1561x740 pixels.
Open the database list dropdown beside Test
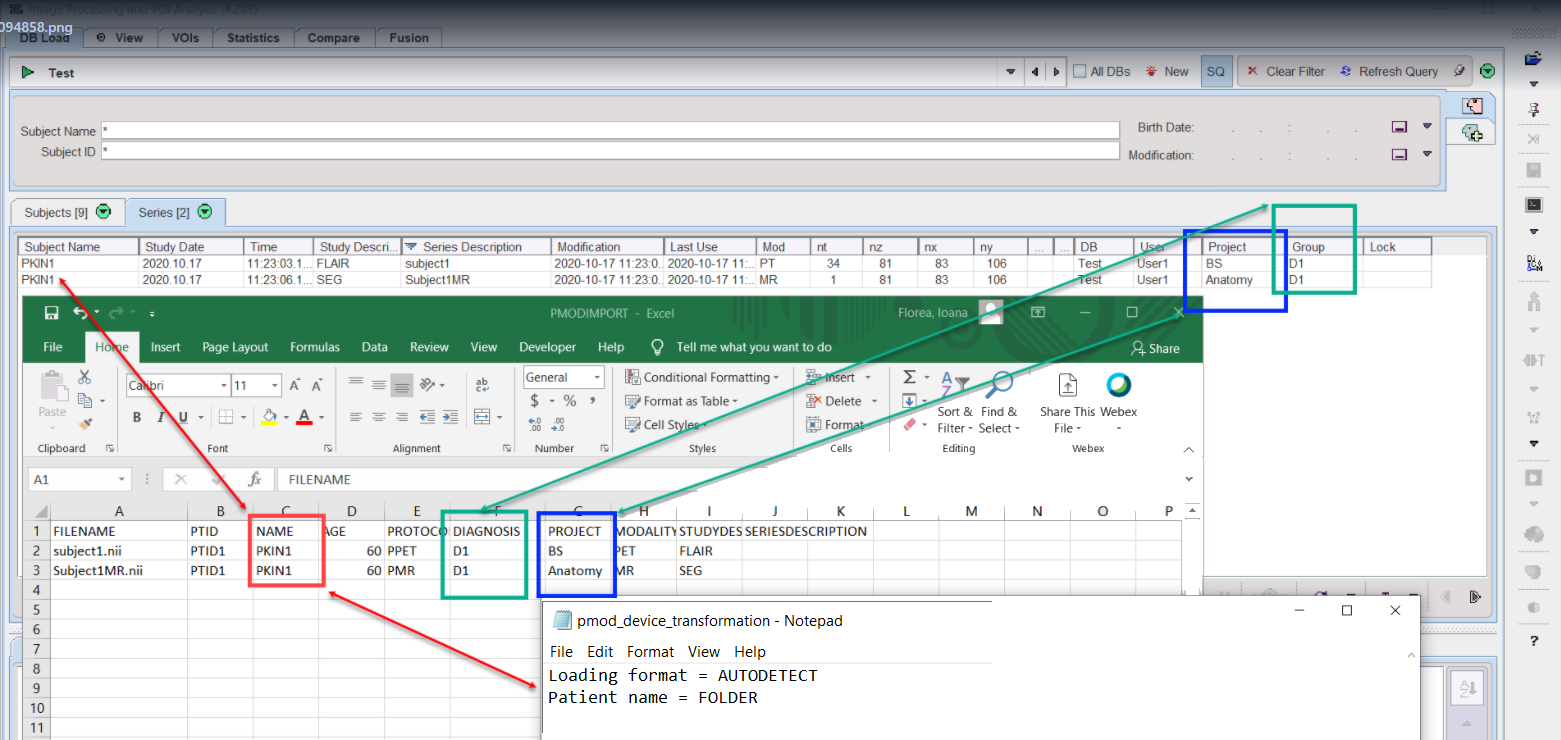click(1011, 72)
